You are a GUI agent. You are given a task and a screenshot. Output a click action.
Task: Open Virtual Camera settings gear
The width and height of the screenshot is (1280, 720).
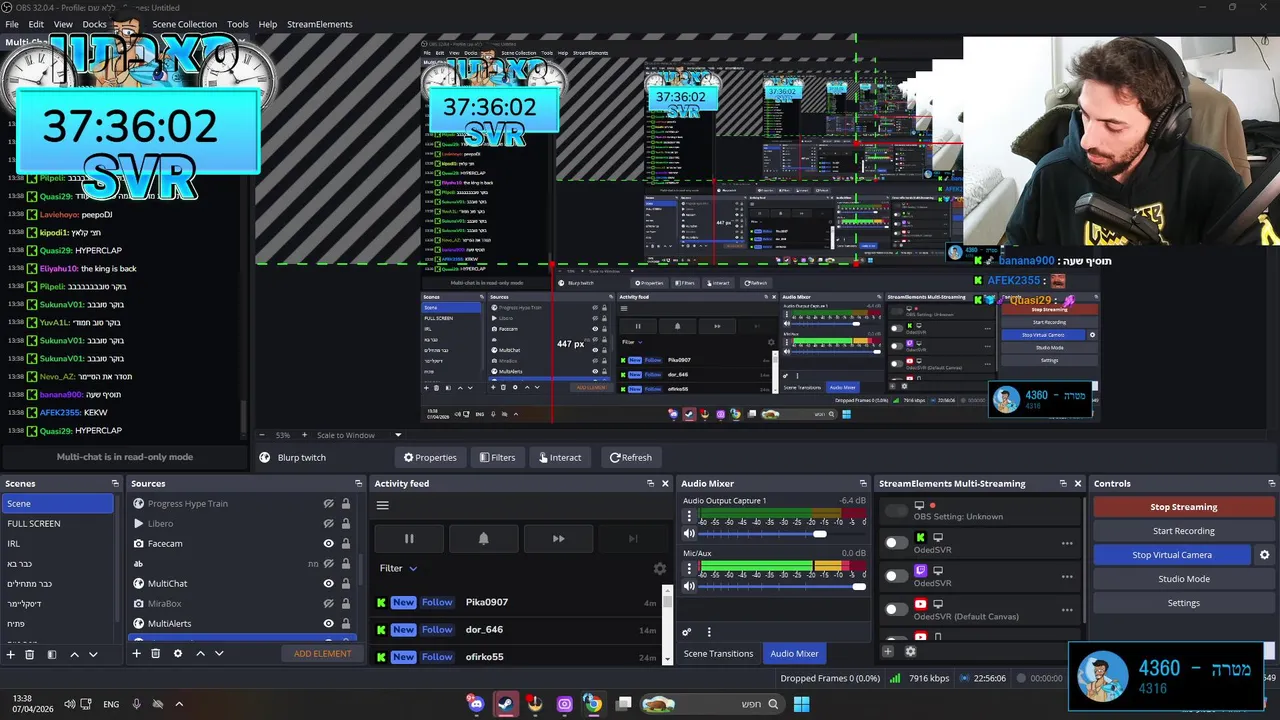tap(1265, 555)
